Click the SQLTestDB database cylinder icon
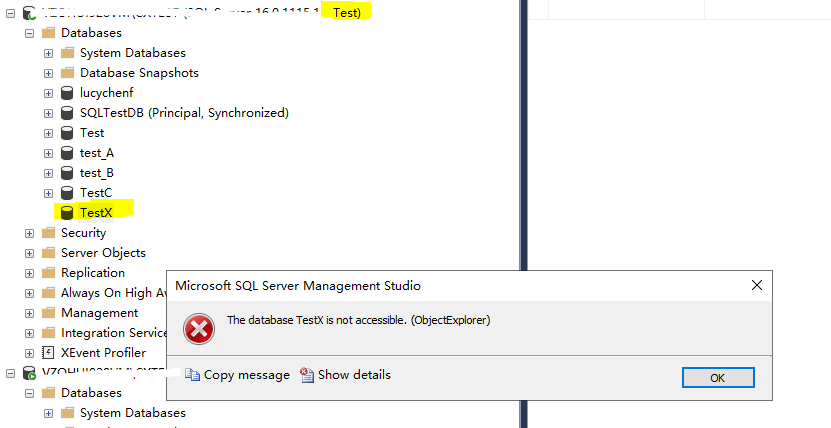The height and width of the screenshot is (428, 831). pyautogui.click(x=67, y=113)
